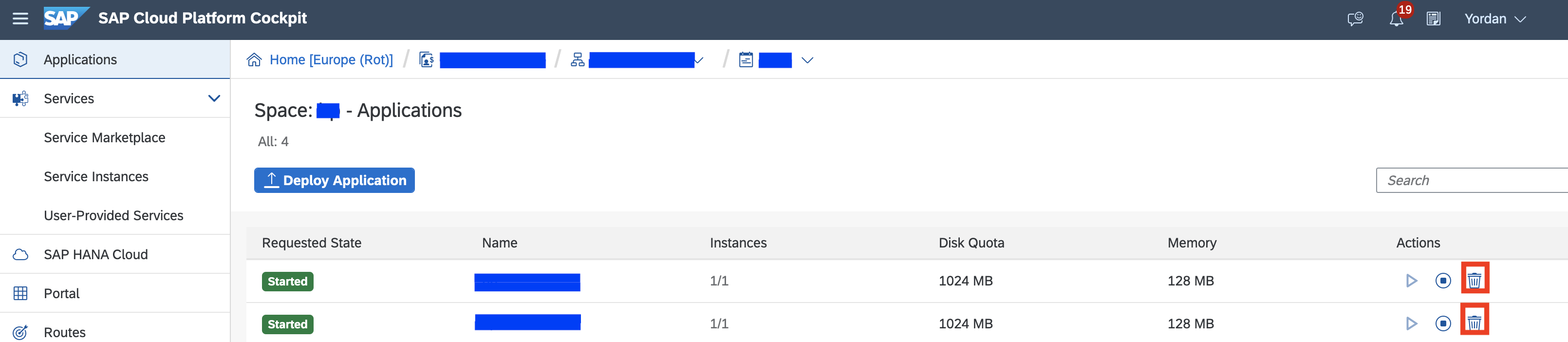
Task: Click the Started status in second row
Action: click(287, 324)
